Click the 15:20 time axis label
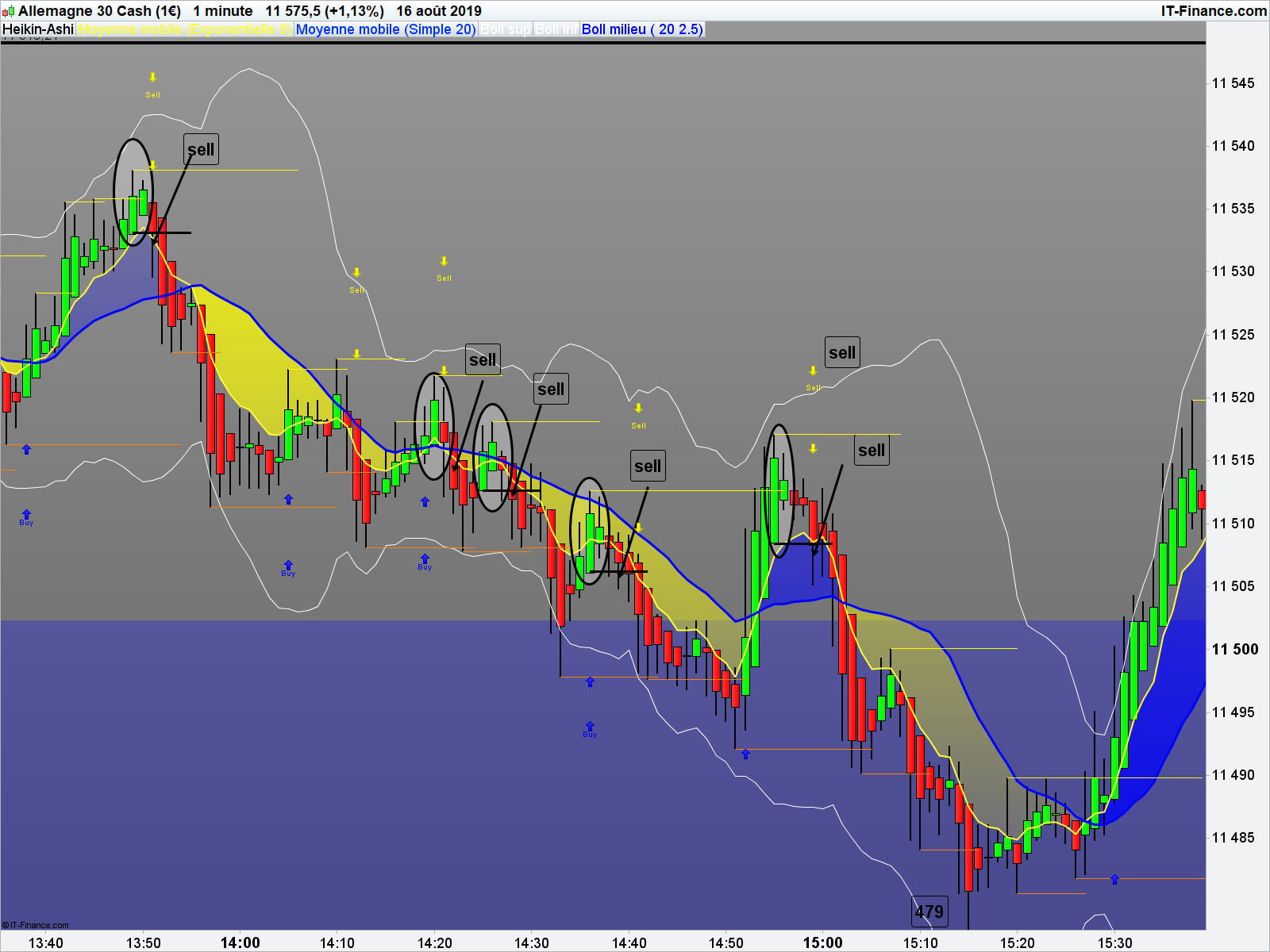Viewport: 1270px width, 952px height. [x=1018, y=942]
